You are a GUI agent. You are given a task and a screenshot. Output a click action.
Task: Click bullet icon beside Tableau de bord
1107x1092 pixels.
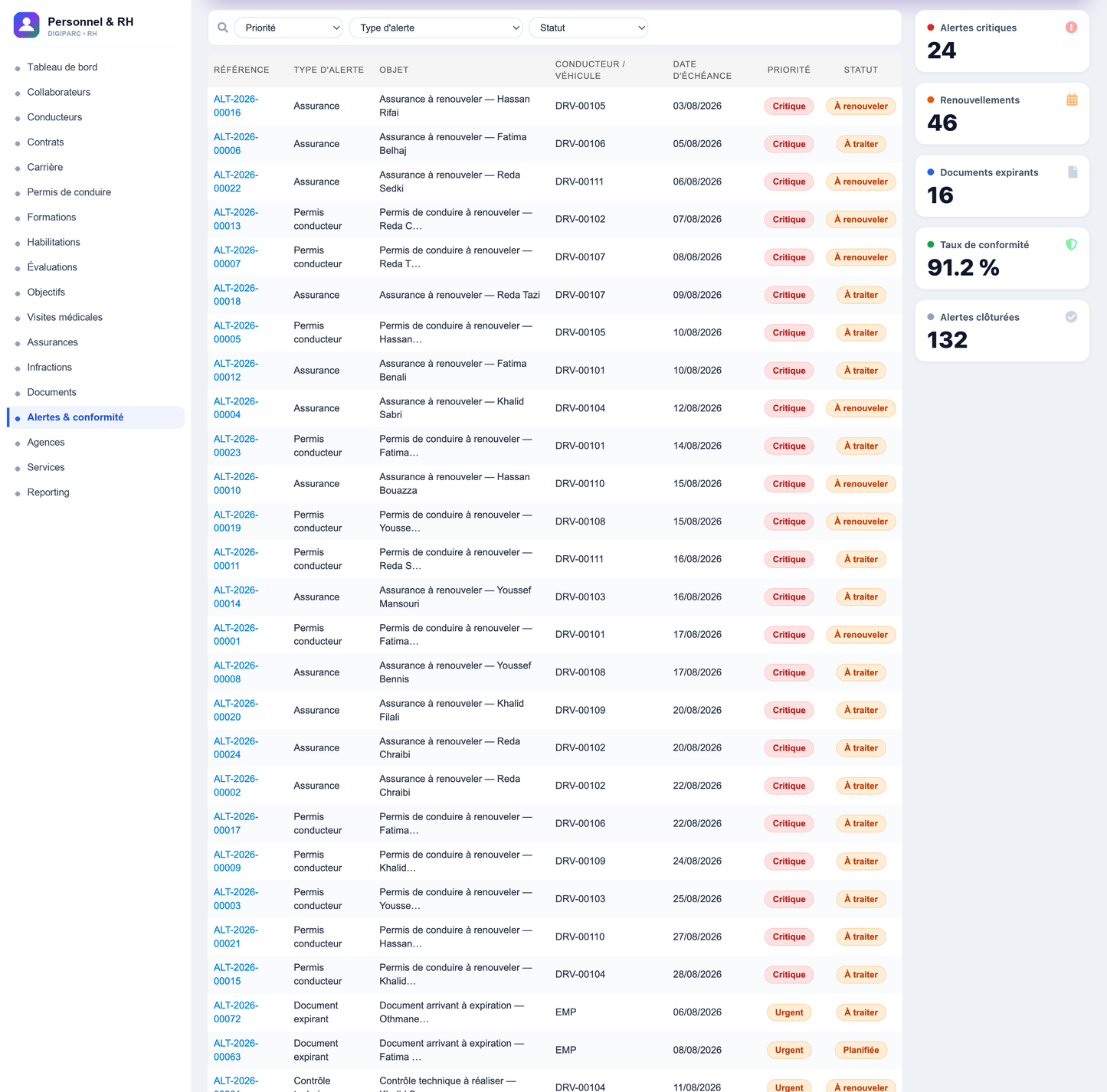[x=18, y=68]
